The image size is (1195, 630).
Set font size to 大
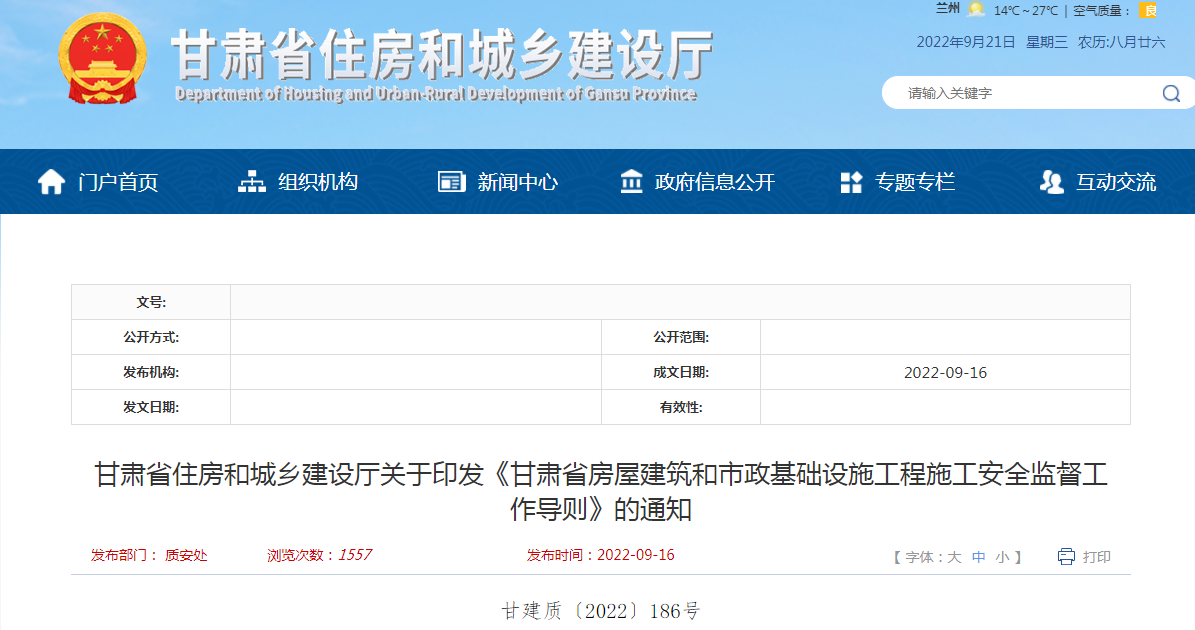(954, 557)
